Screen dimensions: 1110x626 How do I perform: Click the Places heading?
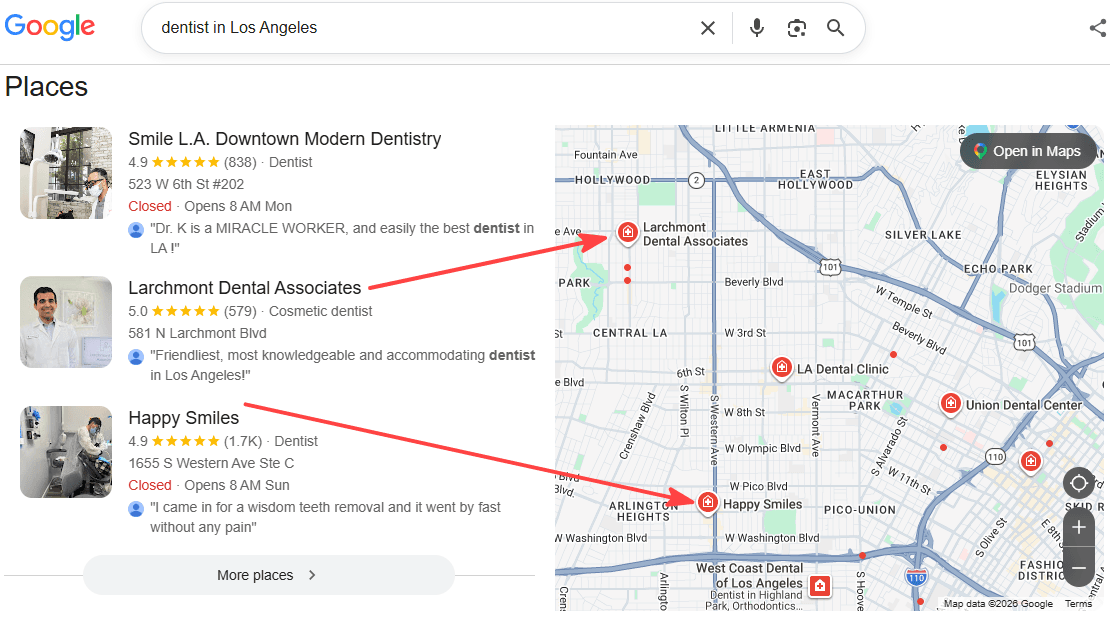click(x=46, y=86)
